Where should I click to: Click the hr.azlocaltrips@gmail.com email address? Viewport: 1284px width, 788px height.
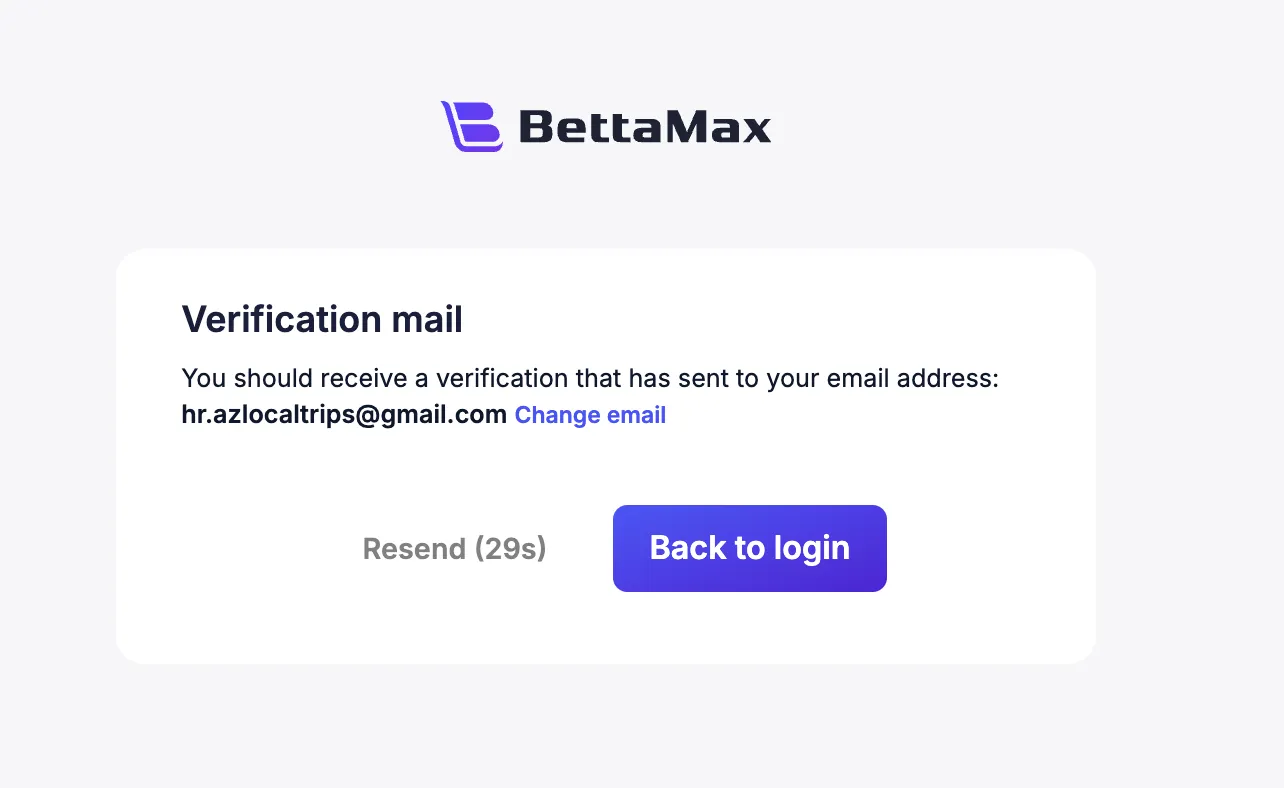(x=344, y=415)
